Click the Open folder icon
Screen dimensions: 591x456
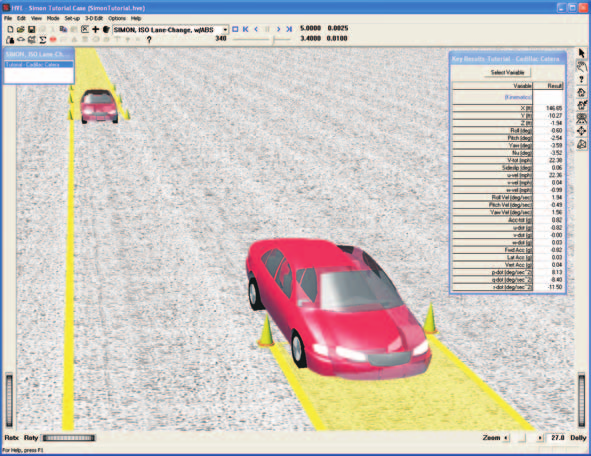21,29
